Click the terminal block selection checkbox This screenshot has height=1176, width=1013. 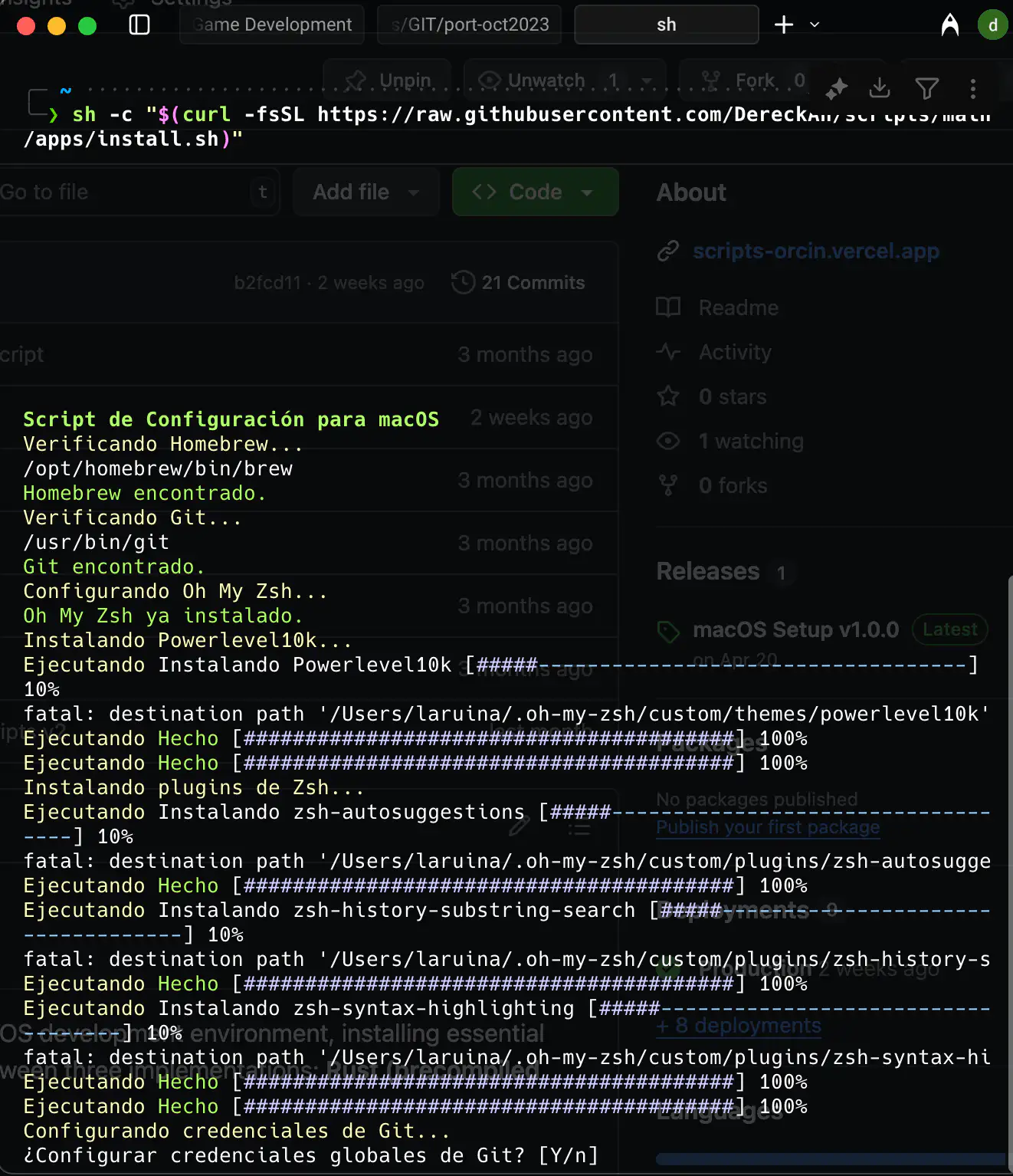[37, 101]
